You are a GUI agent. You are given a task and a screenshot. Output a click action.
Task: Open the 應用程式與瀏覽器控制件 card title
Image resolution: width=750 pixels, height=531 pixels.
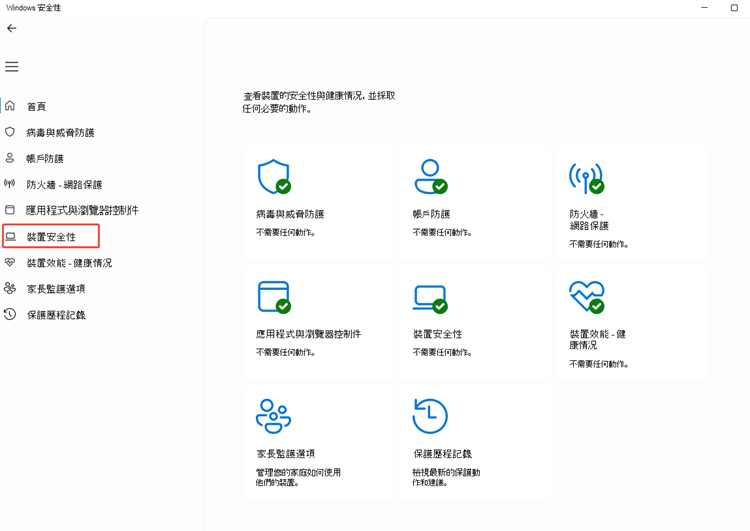pos(309,334)
